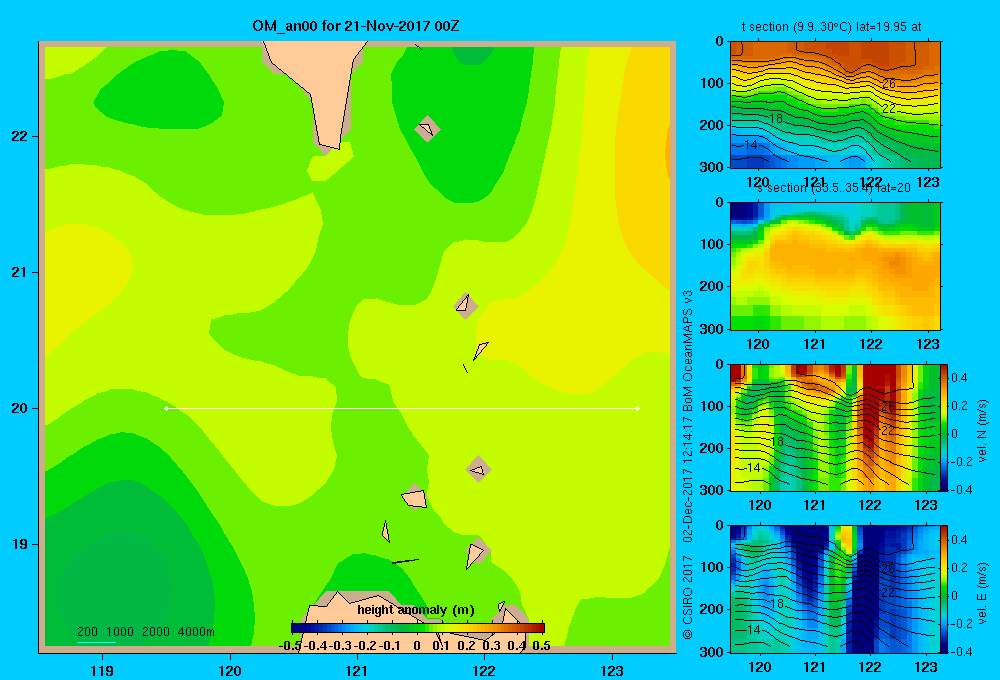Click the -0.4 tick on vel. E color bar

pyautogui.click(x=960, y=651)
